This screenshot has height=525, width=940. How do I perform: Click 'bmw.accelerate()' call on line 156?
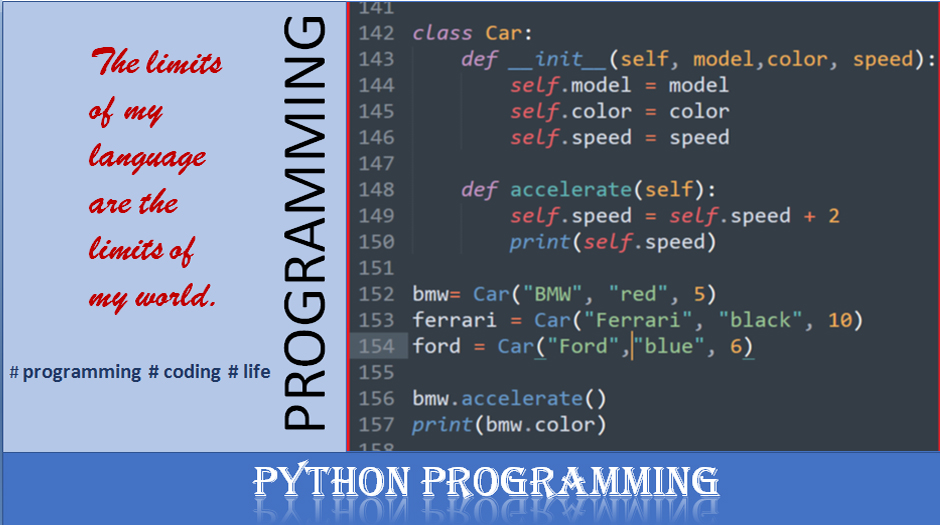(x=510, y=399)
